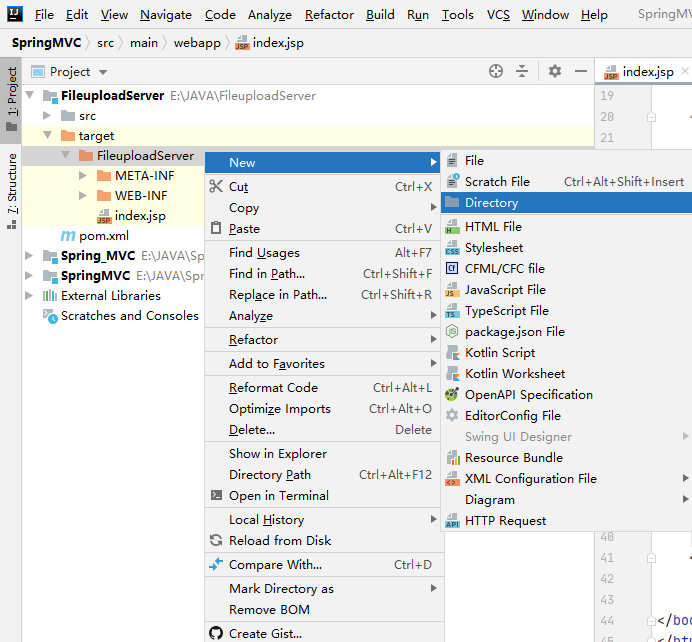Select the Kotlin Script file type icon
This screenshot has width=692, height=642.
point(452,353)
